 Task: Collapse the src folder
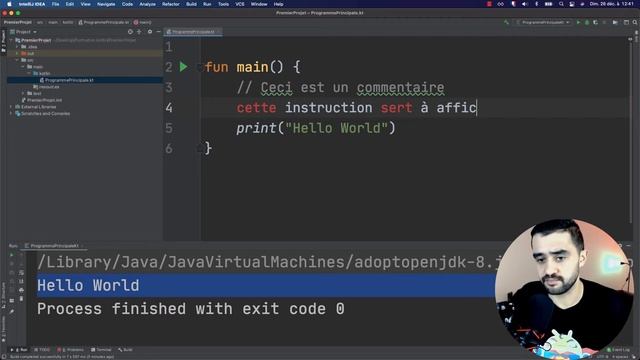pos(17,60)
